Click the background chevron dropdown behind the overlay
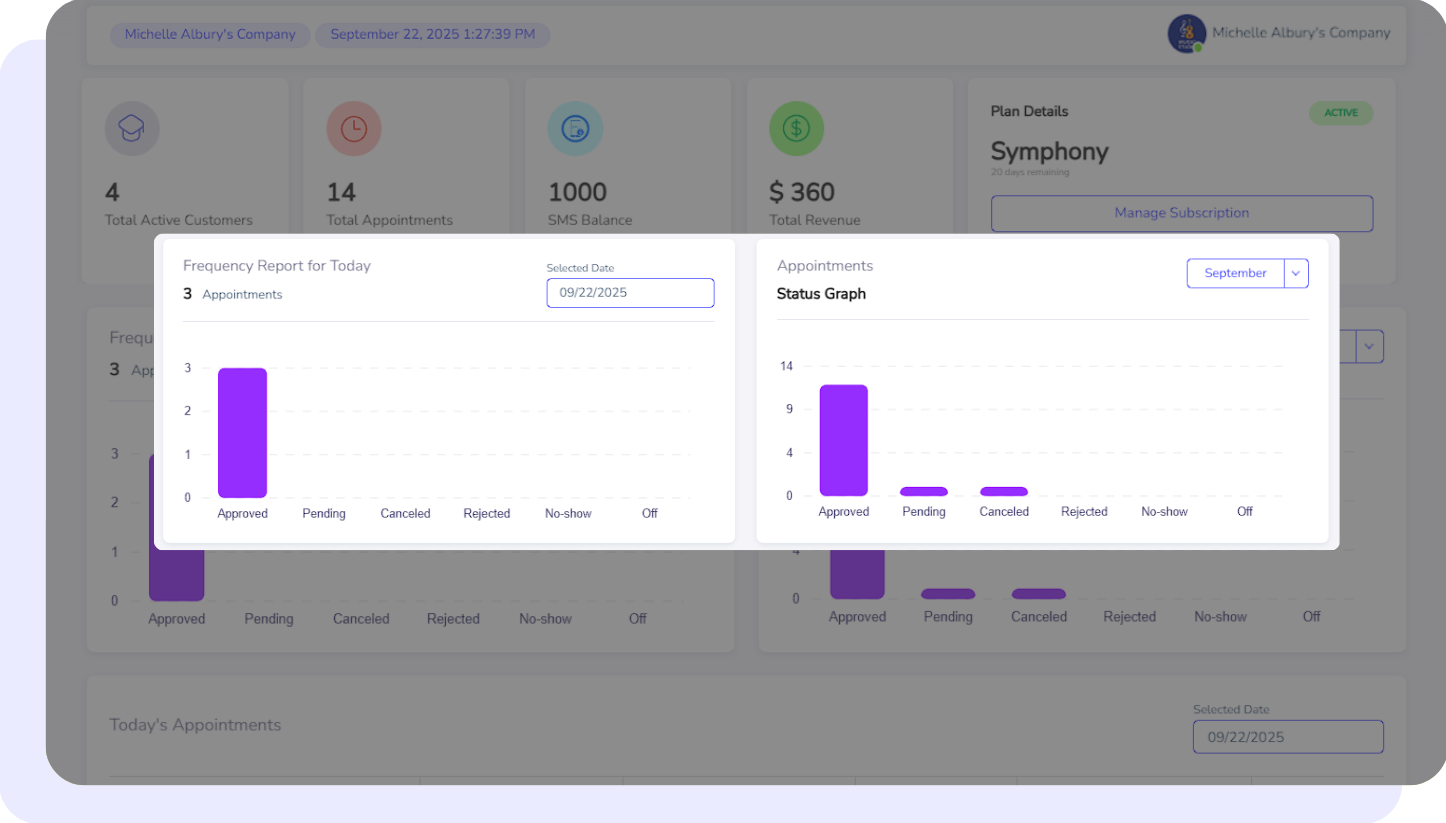The height and width of the screenshot is (823, 1446). click(1369, 346)
